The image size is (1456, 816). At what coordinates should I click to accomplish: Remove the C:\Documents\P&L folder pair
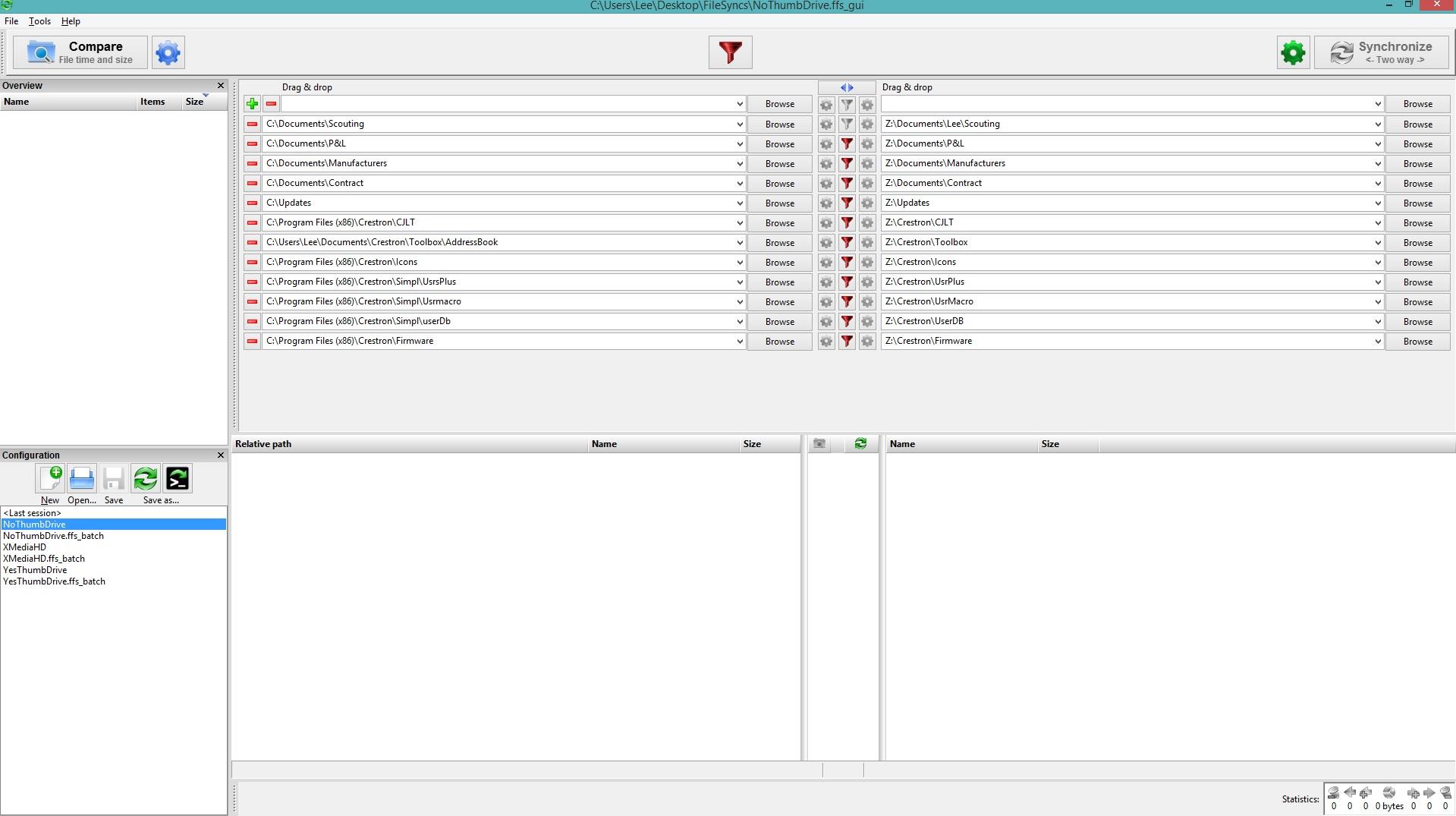pyautogui.click(x=252, y=143)
